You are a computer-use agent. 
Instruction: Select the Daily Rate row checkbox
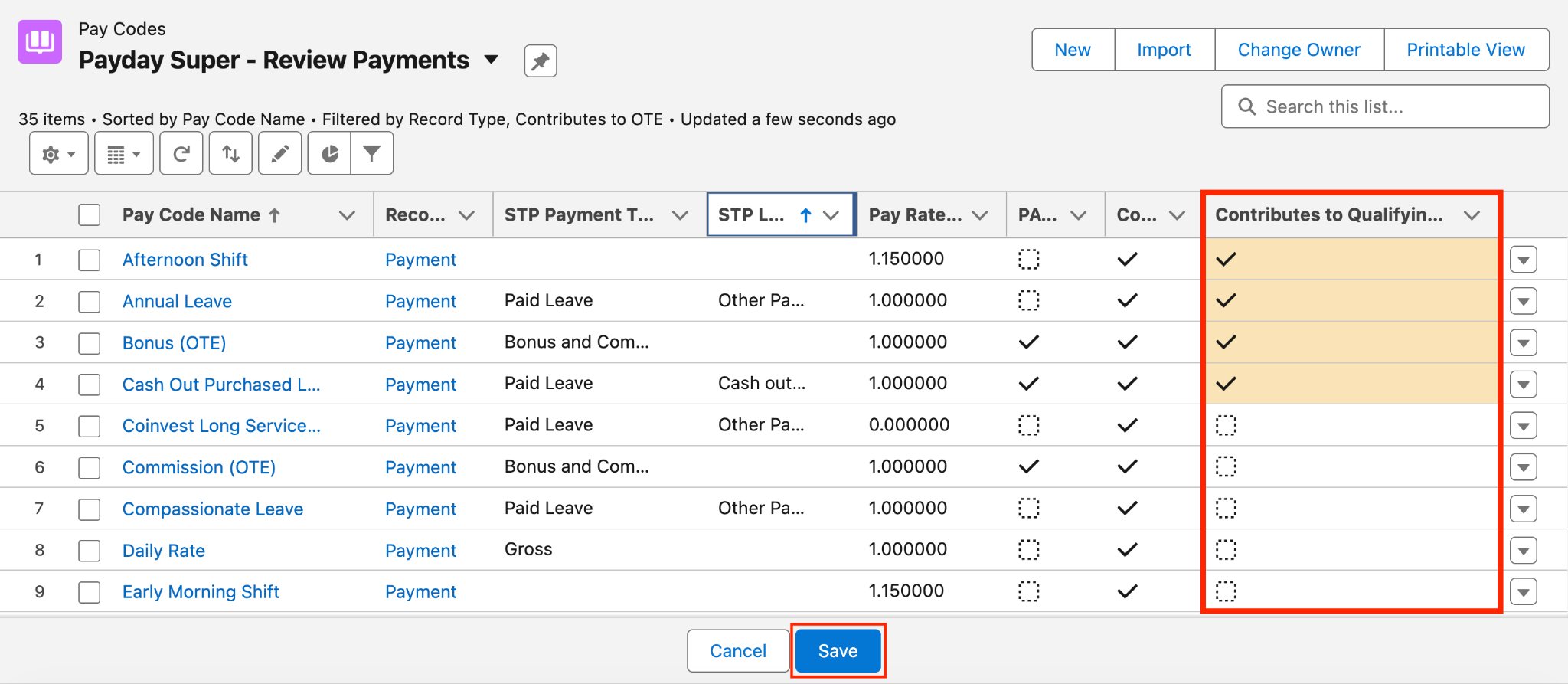click(90, 550)
